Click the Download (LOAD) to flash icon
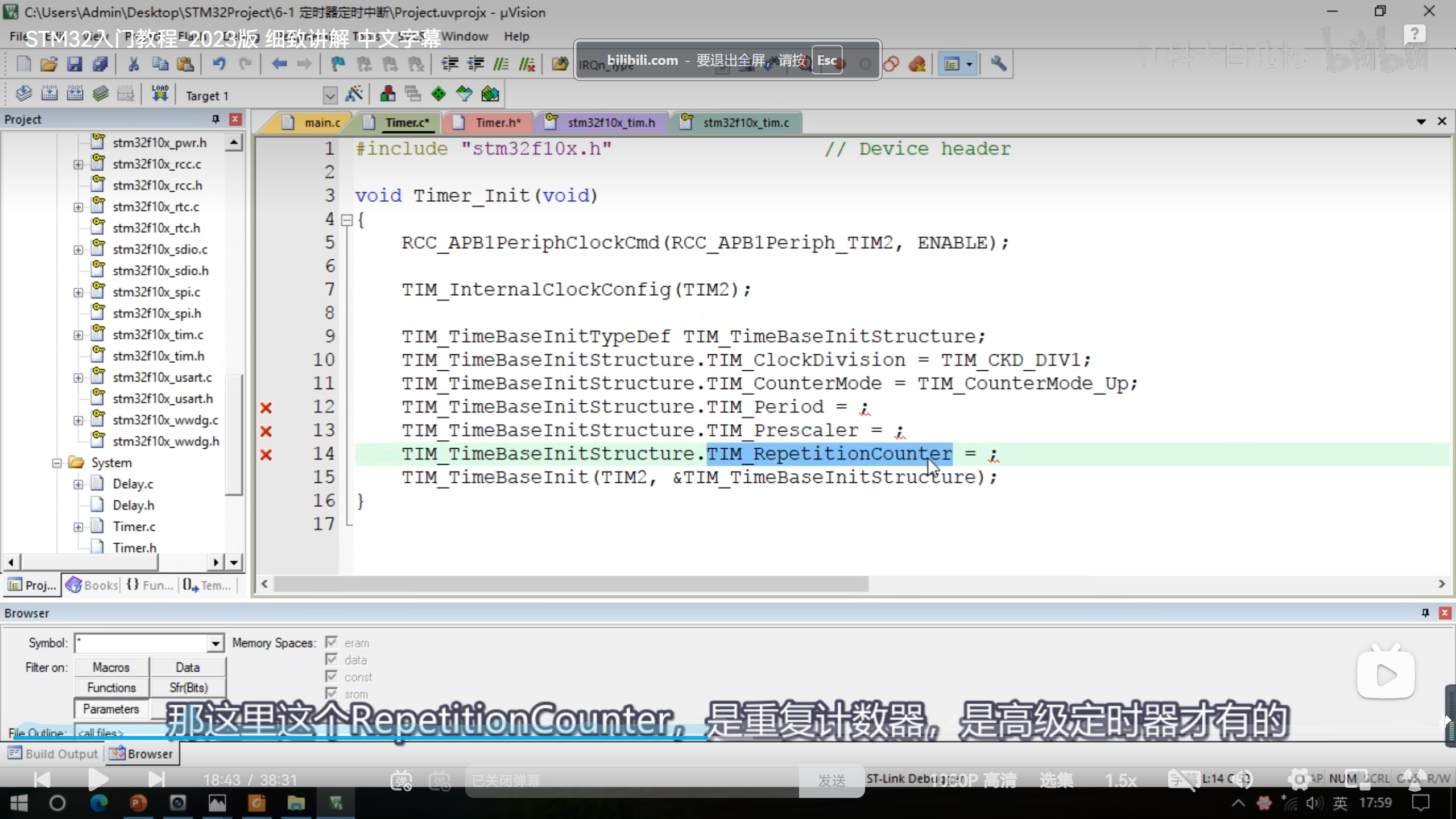The height and width of the screenshot is (819, 1456). [x=160, y=94]
